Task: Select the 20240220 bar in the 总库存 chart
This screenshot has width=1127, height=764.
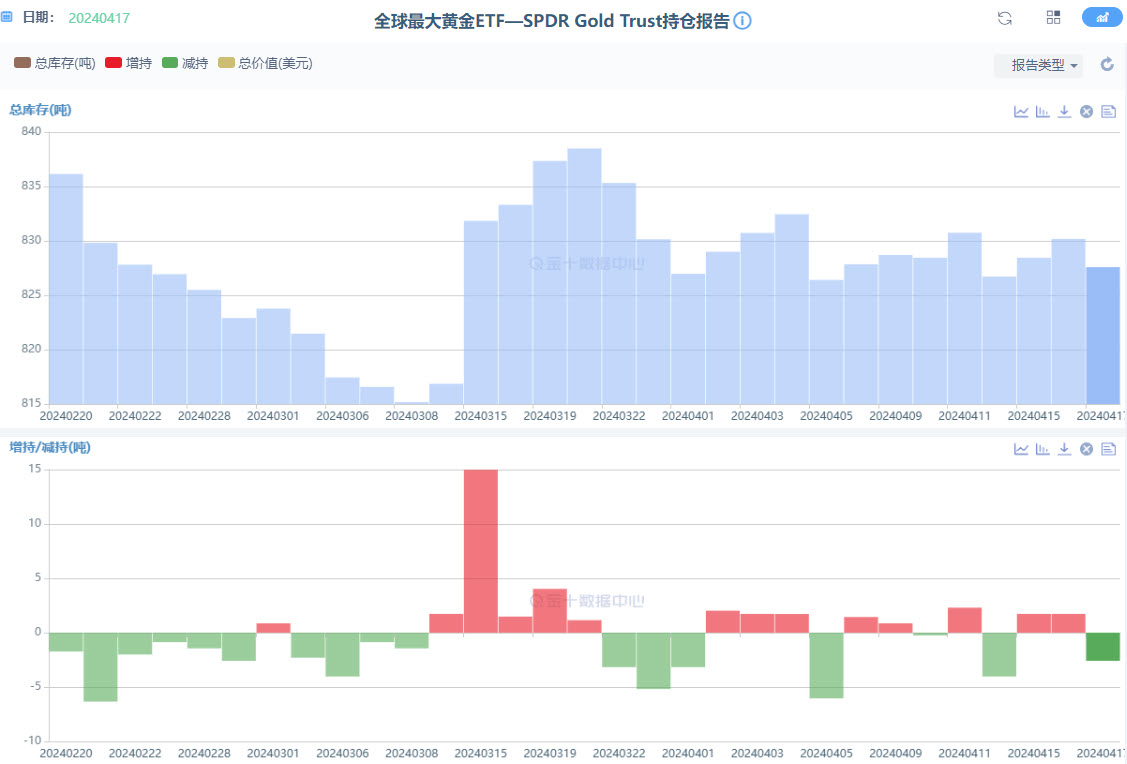Action: click(x=66, y=289)
